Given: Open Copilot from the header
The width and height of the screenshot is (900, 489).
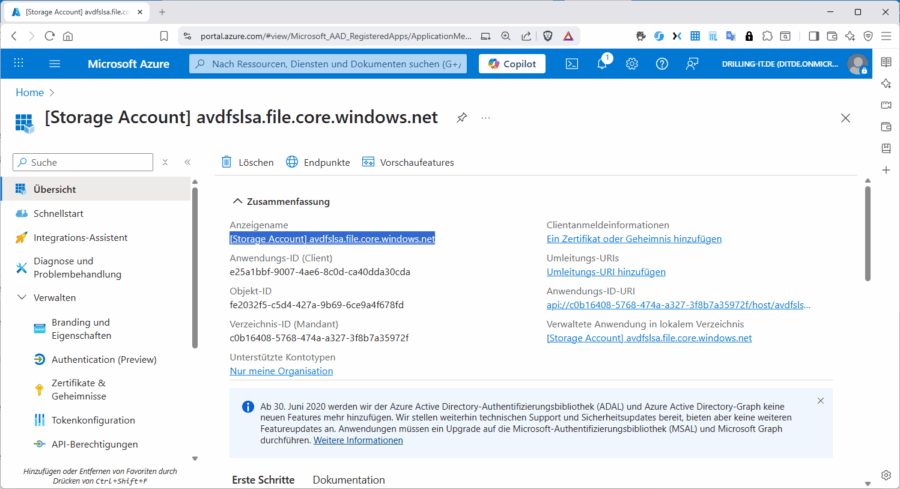Looking at the screenshot, I should (512, 64).
